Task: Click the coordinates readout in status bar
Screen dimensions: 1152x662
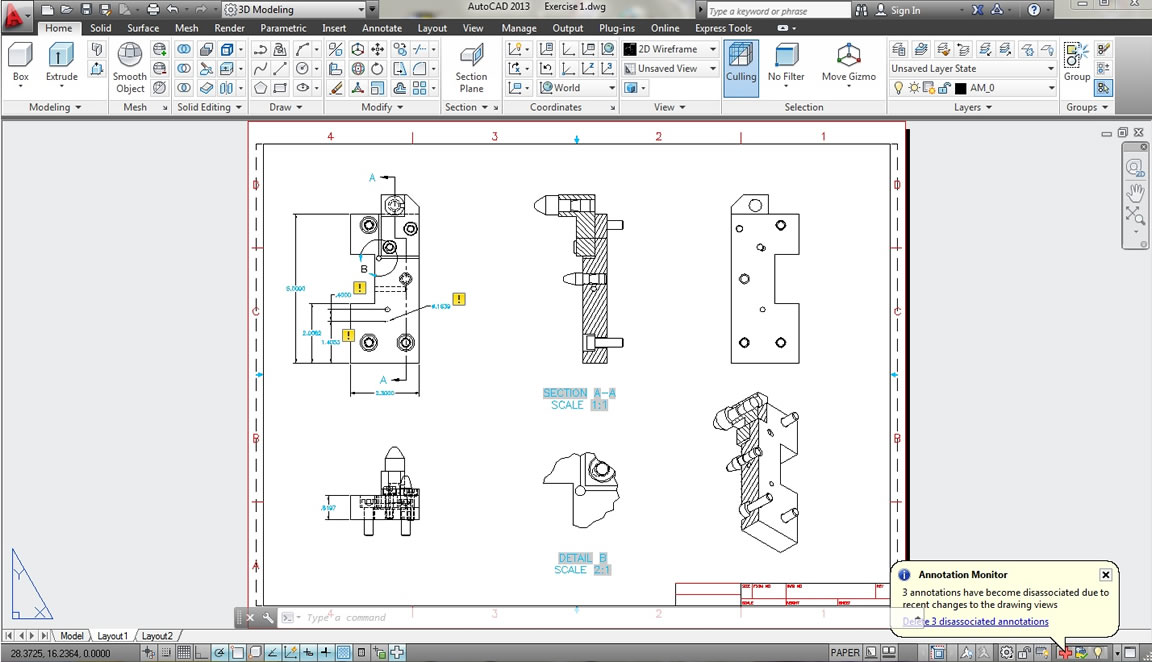Action: (60, 653)
